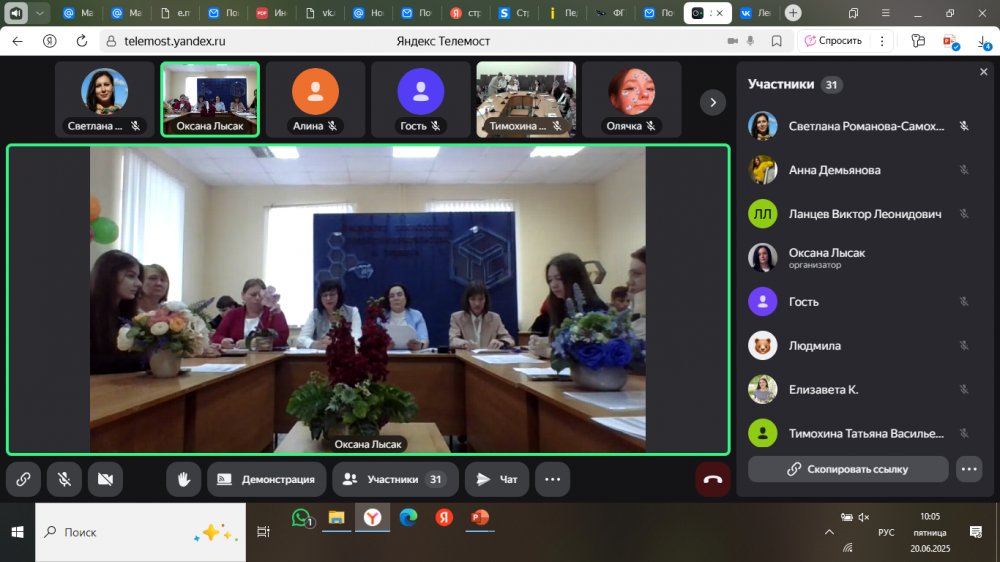Click the copy meeting link icon
Screen dimensions: 1000x562
pos(23,480)
